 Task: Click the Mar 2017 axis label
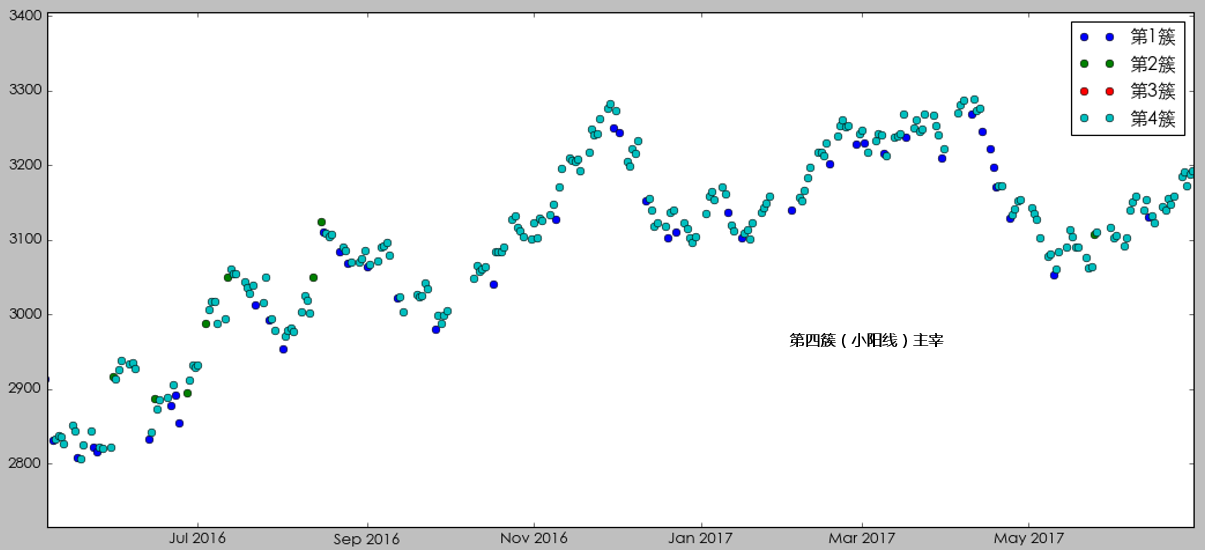[x=863, y=538]
